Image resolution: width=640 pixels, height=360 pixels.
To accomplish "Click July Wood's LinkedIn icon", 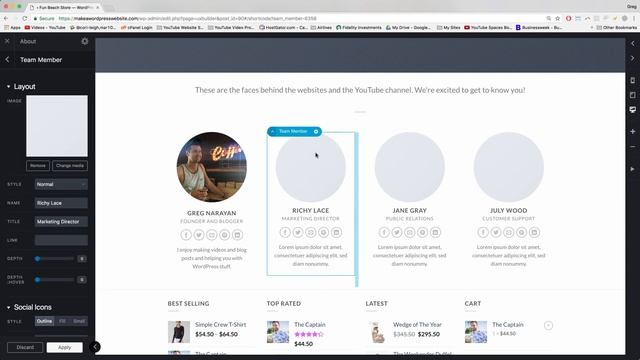I will pyautogui.click(x=534, y=232).
